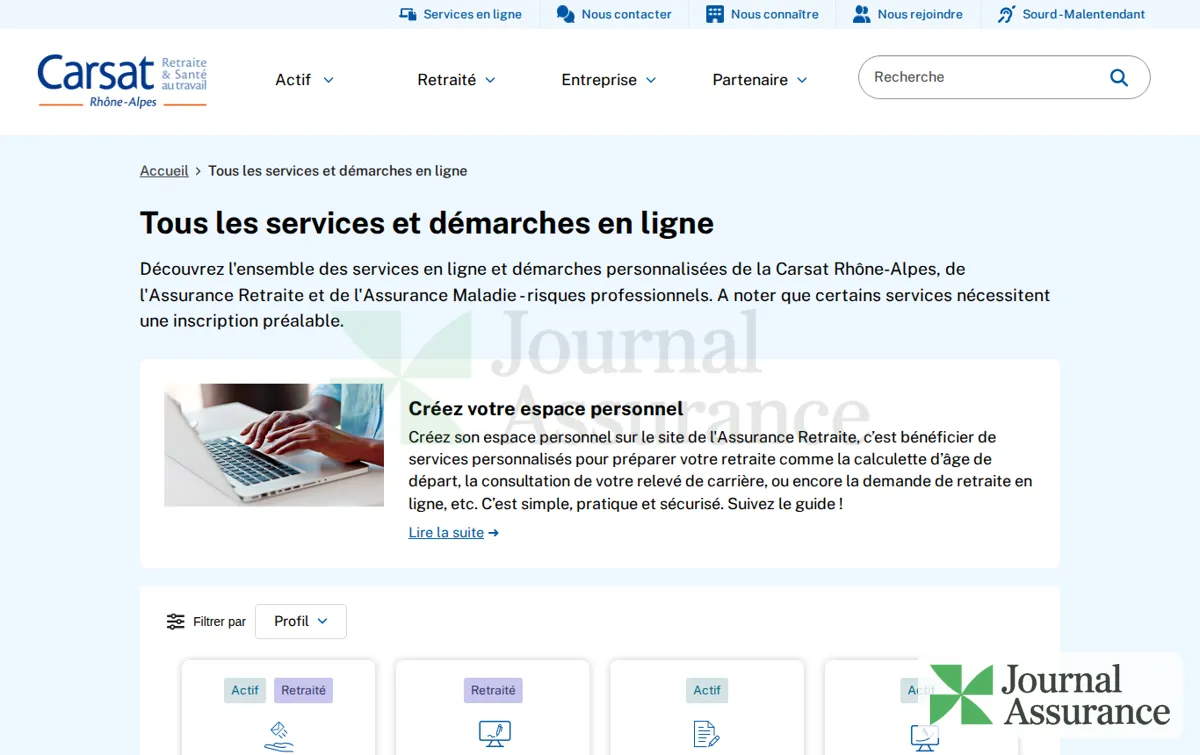Viewport: 1200px width, 755px height.
Task: Click the Actif tag on the third card
Action: tap(707, 690)
